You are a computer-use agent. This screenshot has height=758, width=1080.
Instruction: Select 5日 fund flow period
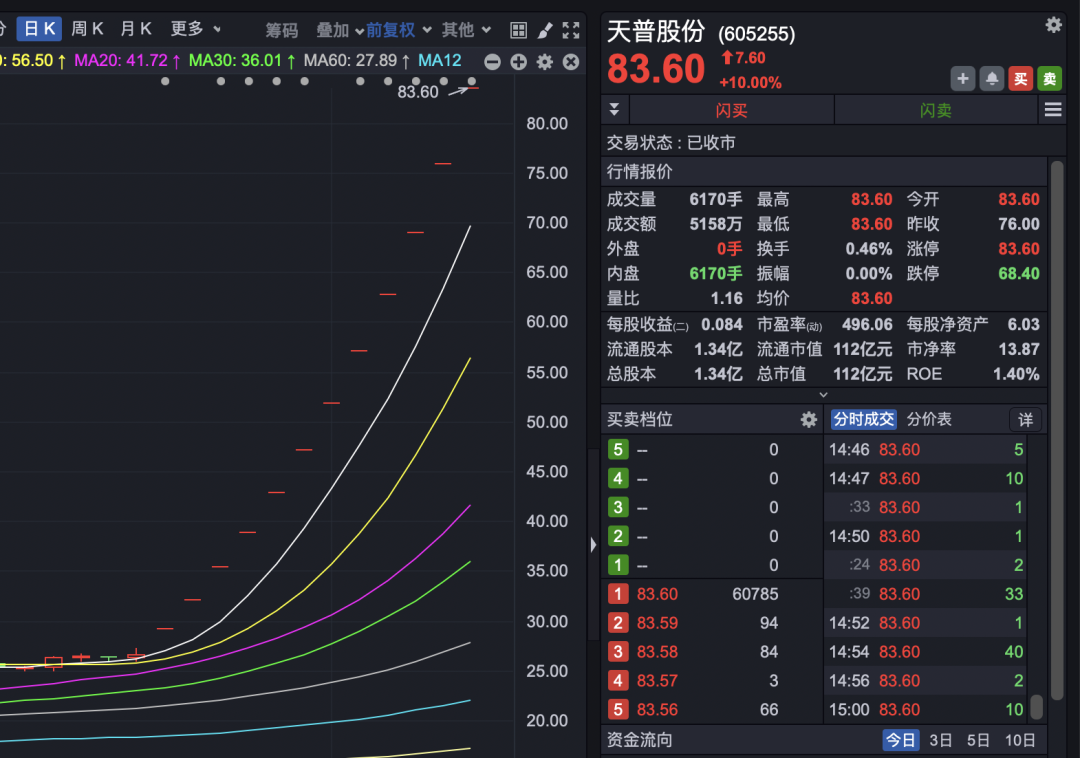pos(978,740)
